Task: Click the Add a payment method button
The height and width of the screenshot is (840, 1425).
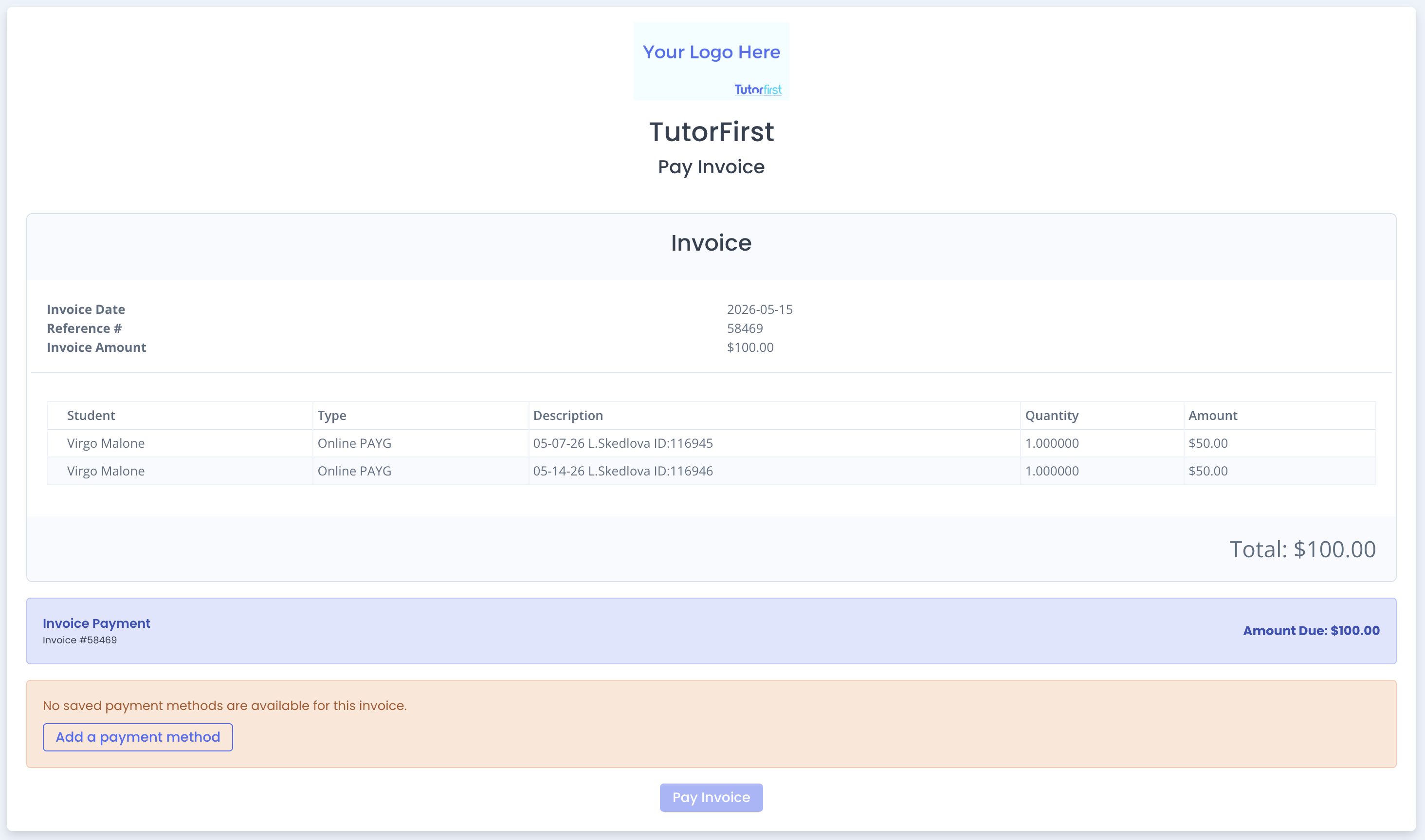Action: (x=138, y=737)
